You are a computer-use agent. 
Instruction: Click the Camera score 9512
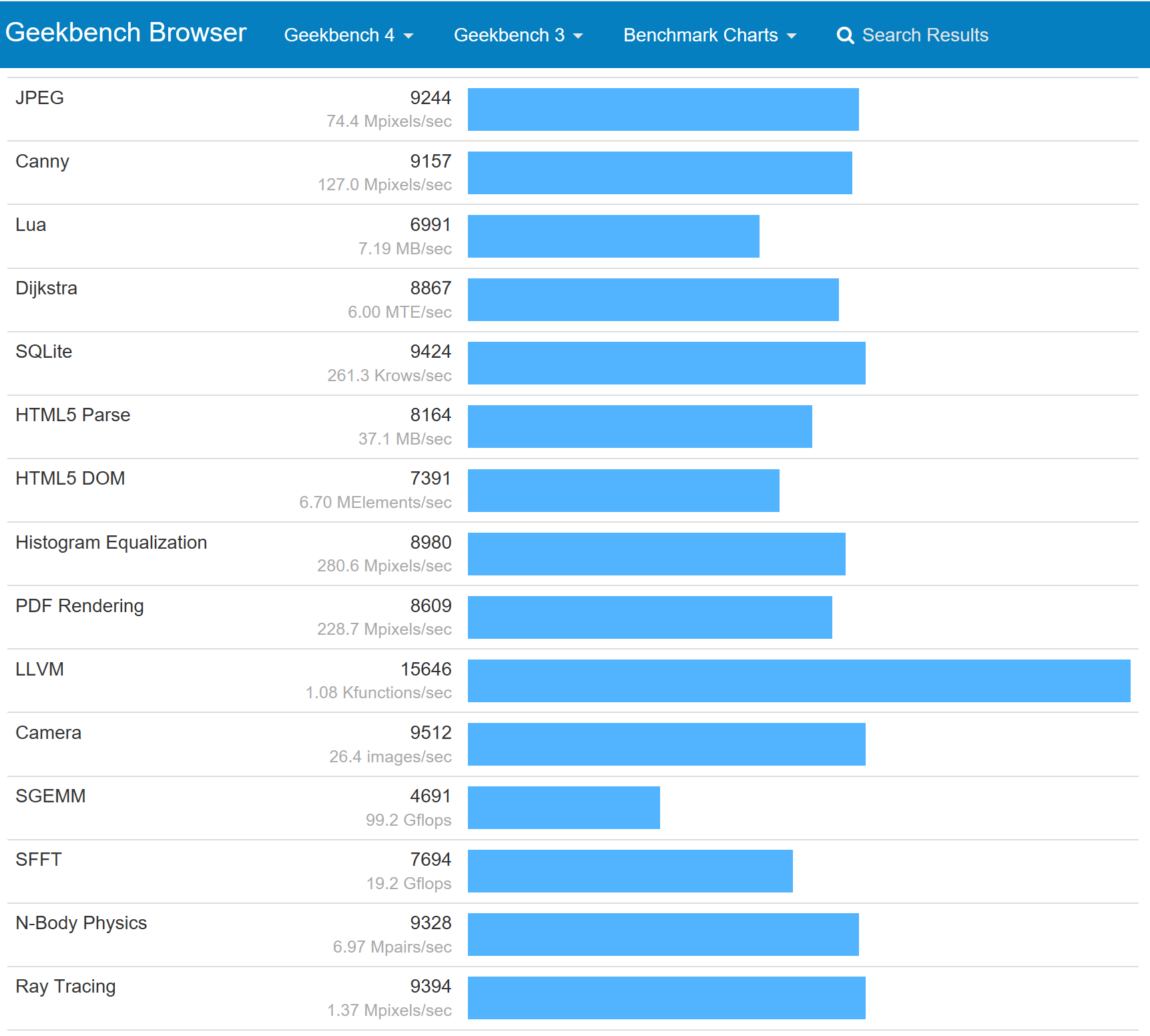430,732
